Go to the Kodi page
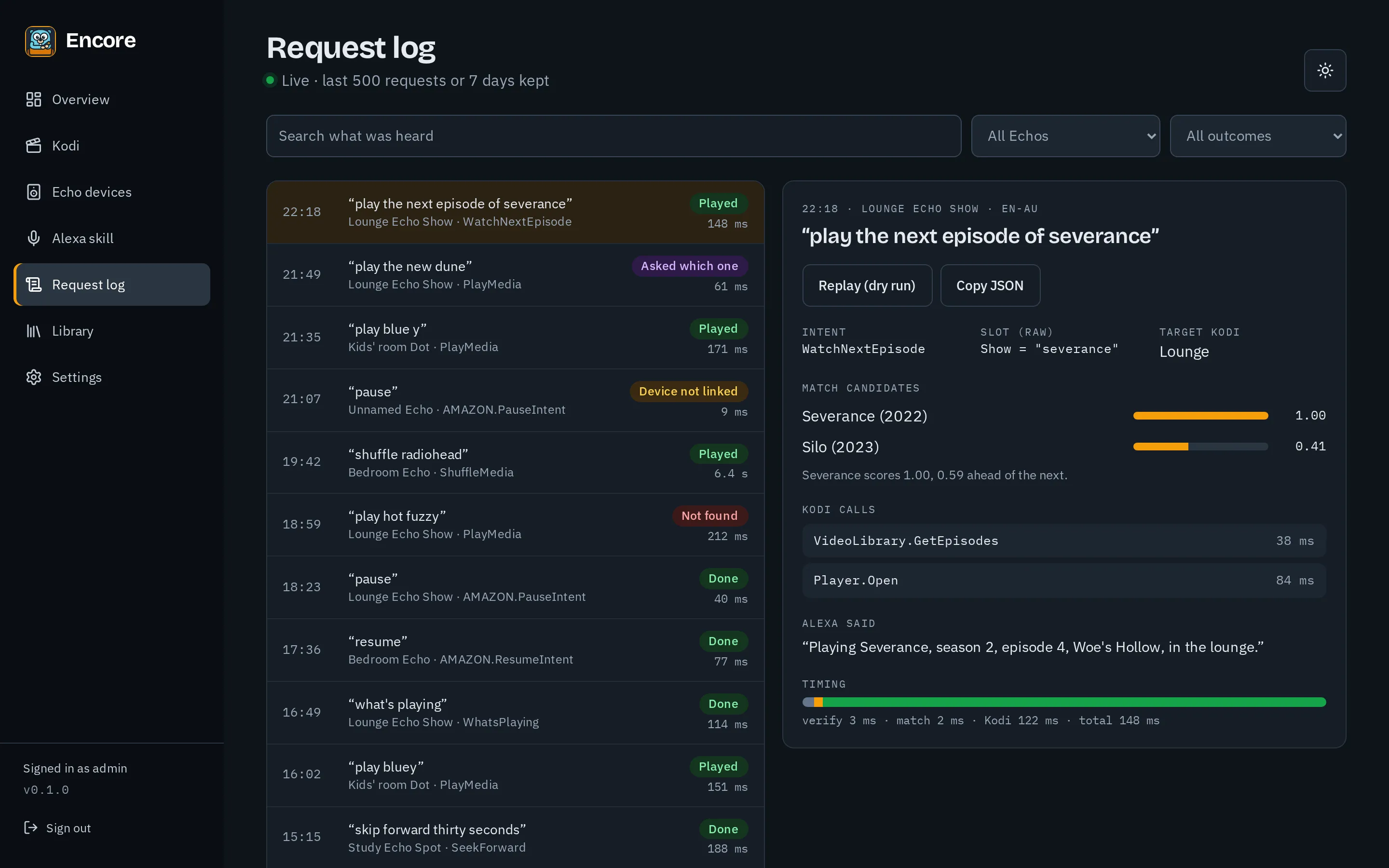Image resolution: width=1389 pixels, height=868 pixels. (112, 146)
